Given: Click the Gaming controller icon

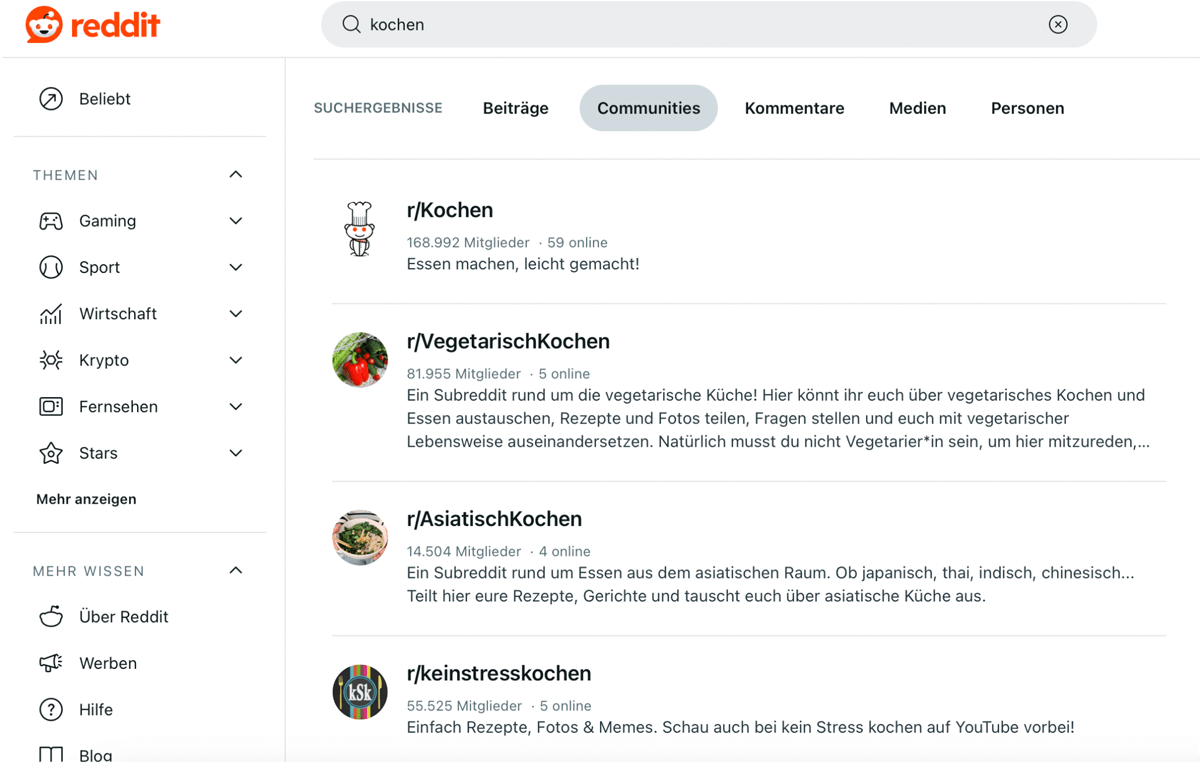Looking at the screenshot, I should pos(51,221).
